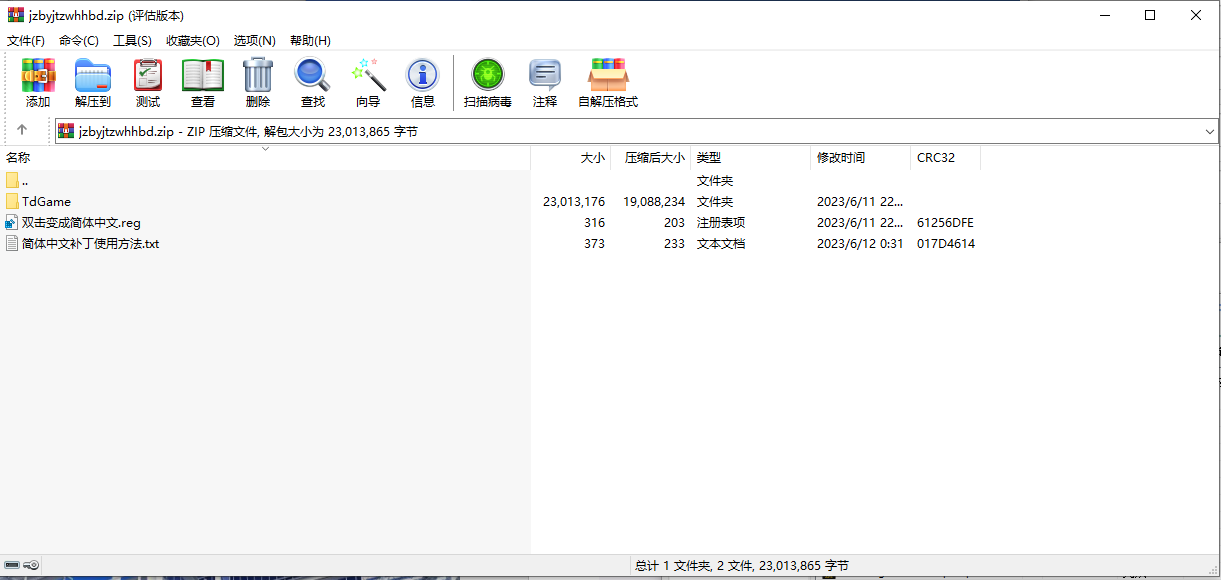Image resolution: width=1221 pixels, height=580 pixels.
Task: Click the reg file icon of 双击变成简体中文.reg
Action: 12,222
